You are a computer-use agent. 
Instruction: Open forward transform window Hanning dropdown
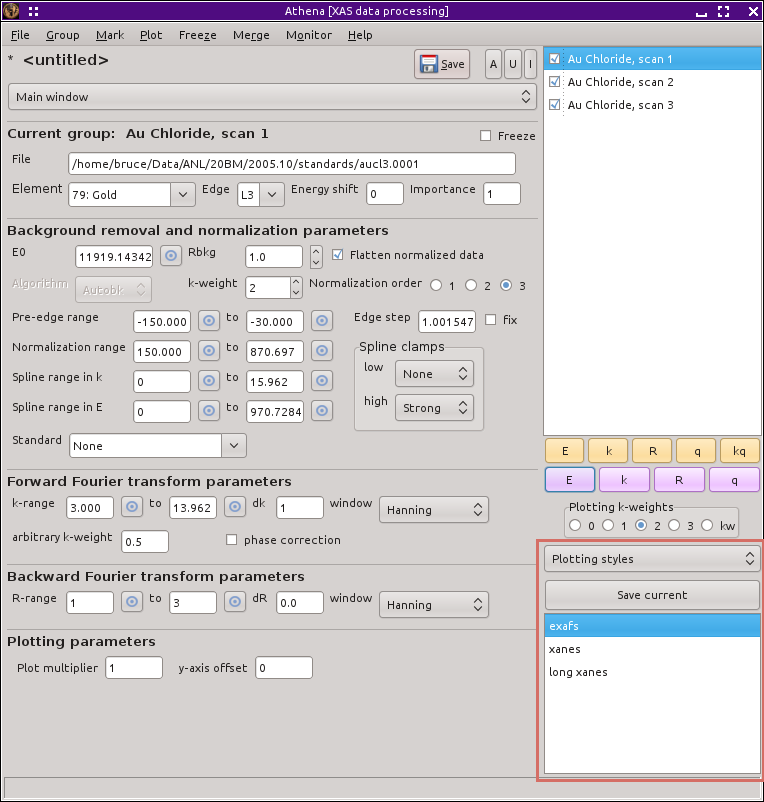[x=434, y=509]
